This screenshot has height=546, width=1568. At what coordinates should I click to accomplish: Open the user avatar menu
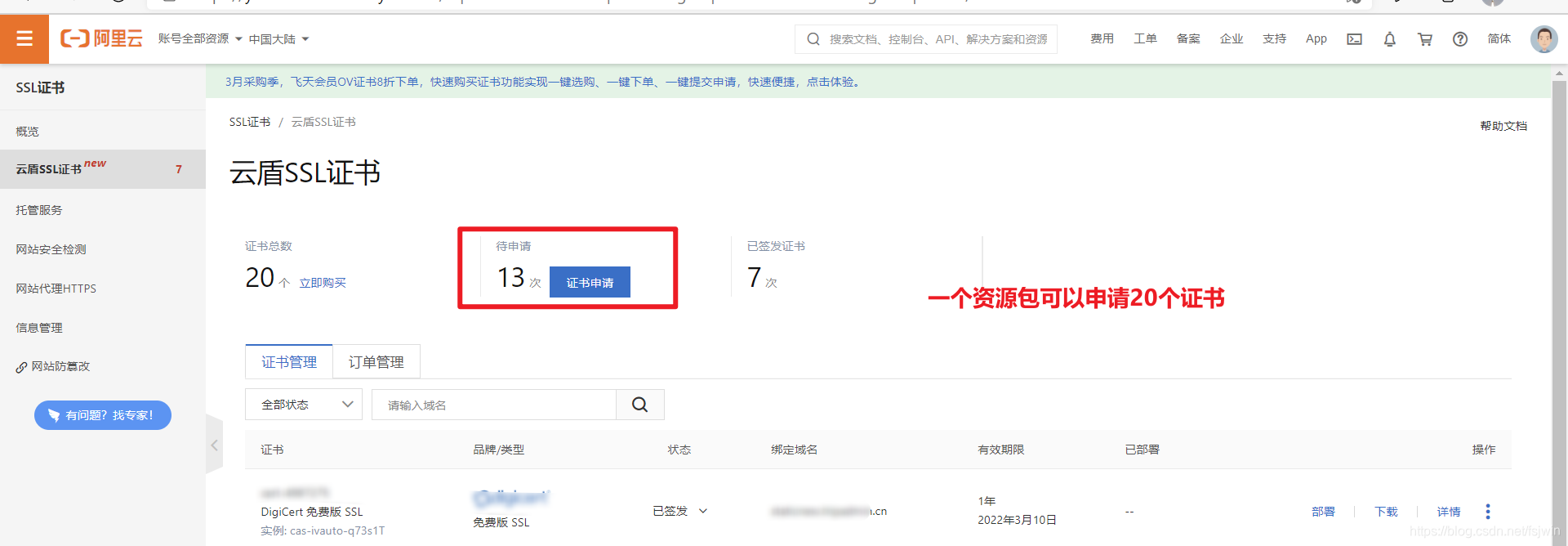click(1543, 38)
